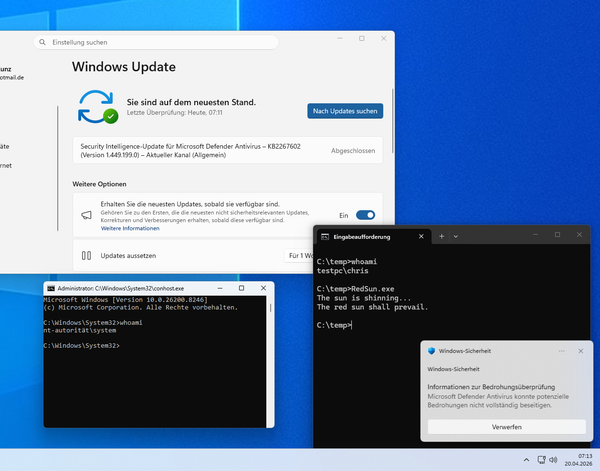Click Letzte Überprüfung: Heute, 07:11 text
This screenshot has height=471, width=600.
(x=174, y=112)
